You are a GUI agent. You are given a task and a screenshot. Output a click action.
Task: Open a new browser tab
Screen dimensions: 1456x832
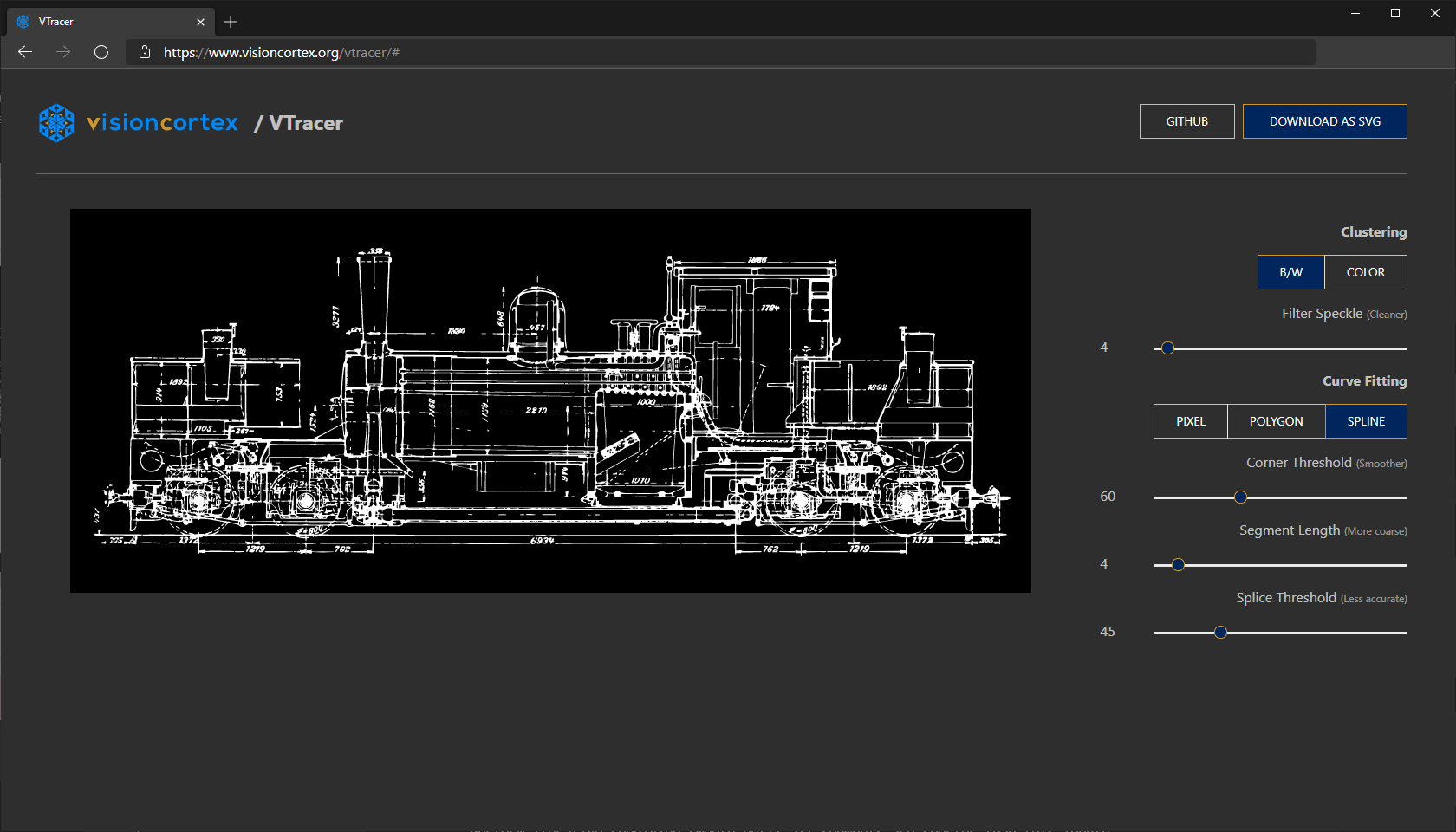point(230,22)
